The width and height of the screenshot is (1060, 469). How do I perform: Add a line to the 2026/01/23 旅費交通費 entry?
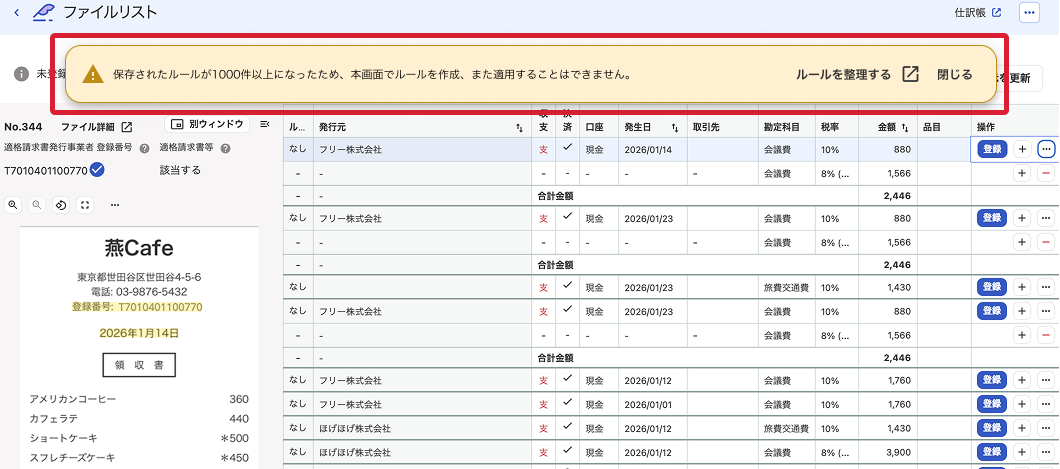pyautogui.click(x=1021, y=287)
